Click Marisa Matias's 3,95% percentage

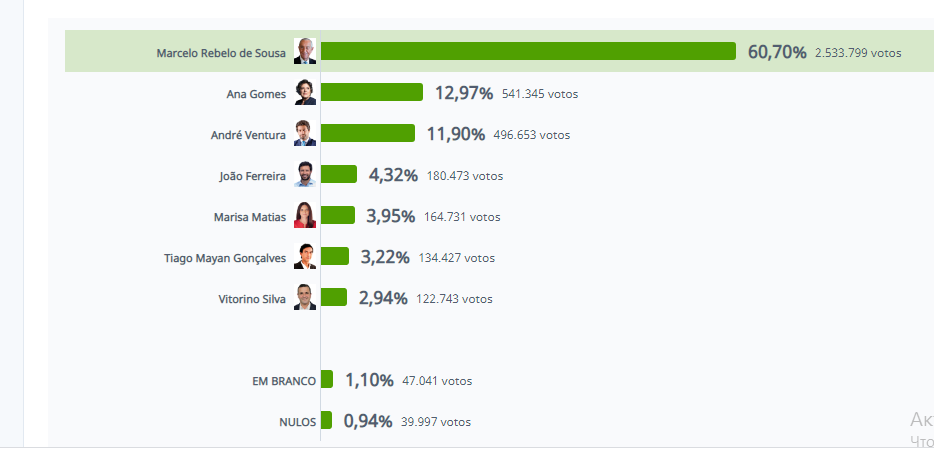click(391, 216)
